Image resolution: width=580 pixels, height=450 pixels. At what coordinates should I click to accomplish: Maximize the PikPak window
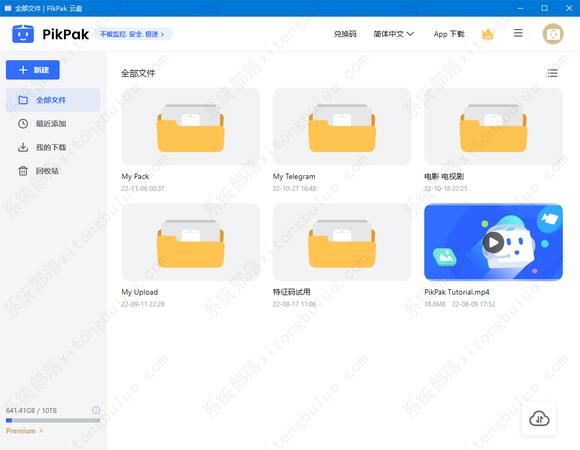tap(544, 8)
